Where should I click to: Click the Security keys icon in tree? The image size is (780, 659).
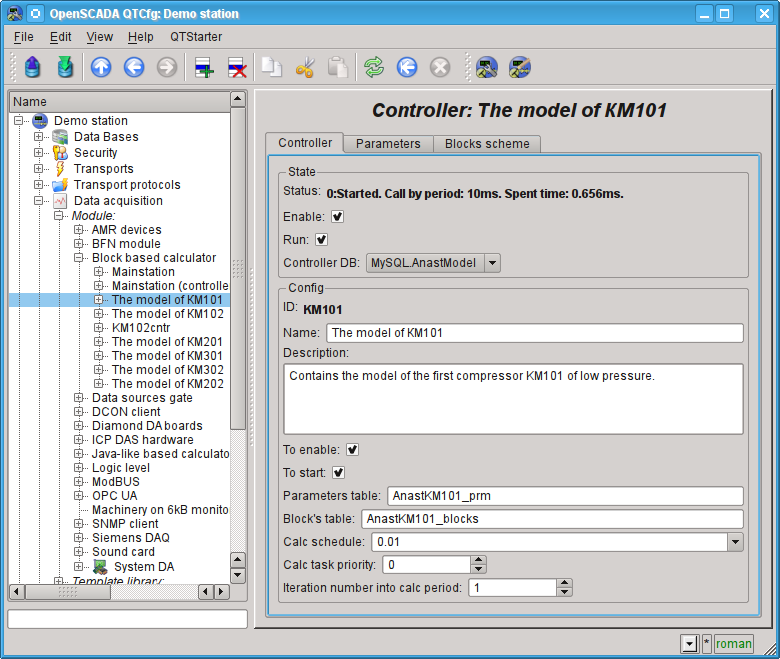60,153
